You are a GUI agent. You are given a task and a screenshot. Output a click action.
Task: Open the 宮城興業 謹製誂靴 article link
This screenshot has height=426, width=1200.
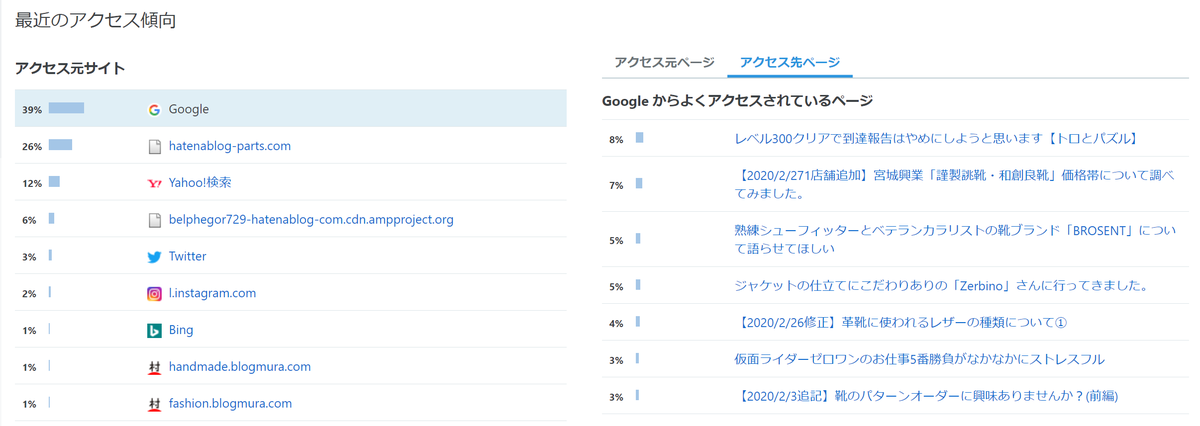tap(954, 184)
